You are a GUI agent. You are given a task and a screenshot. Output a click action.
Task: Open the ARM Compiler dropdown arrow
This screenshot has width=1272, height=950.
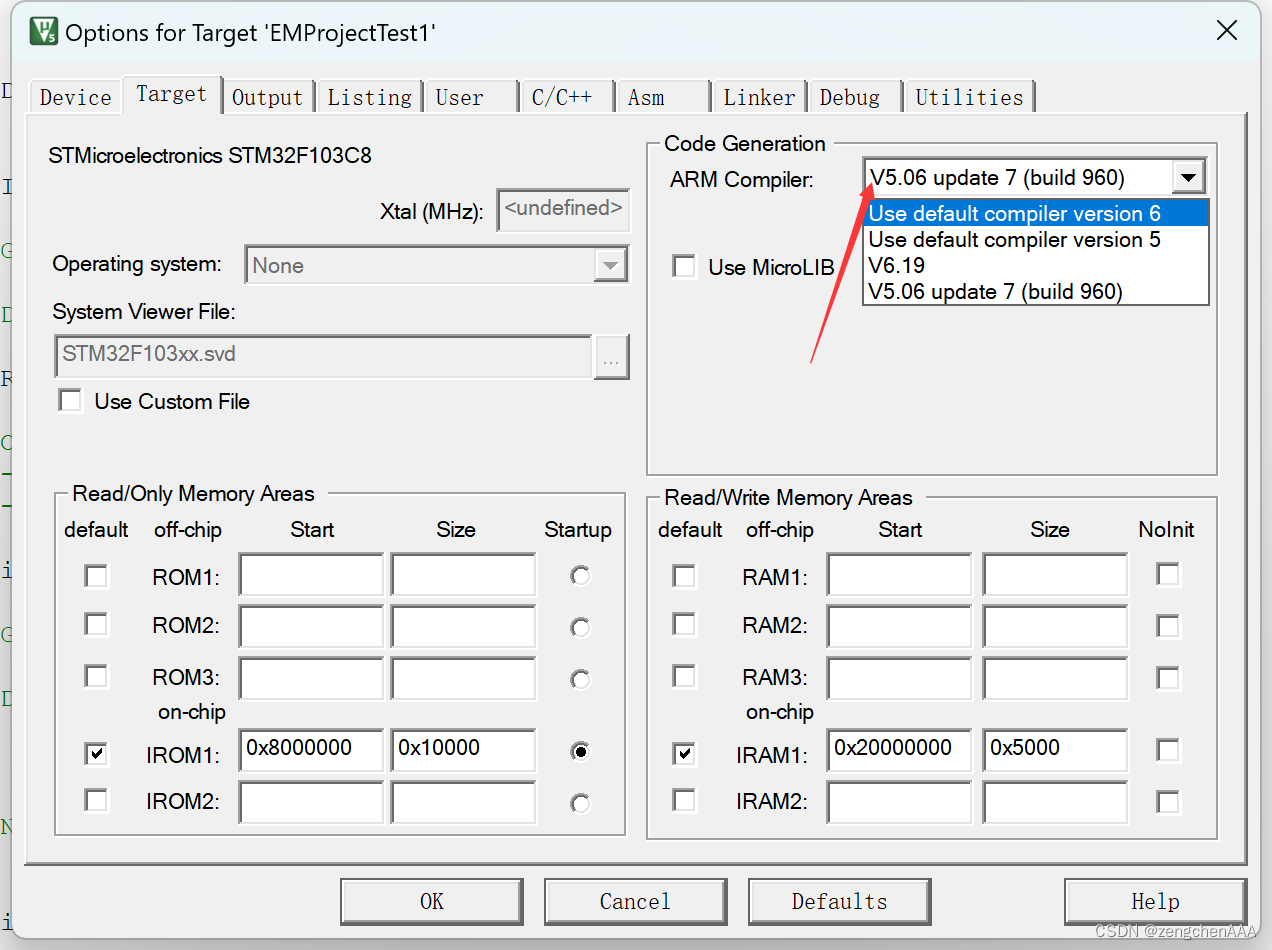[1188, 177]
